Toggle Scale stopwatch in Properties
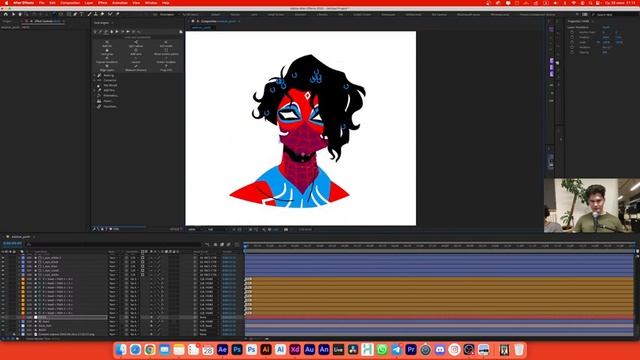Viewport: 640px width, 360px height. 572,42
